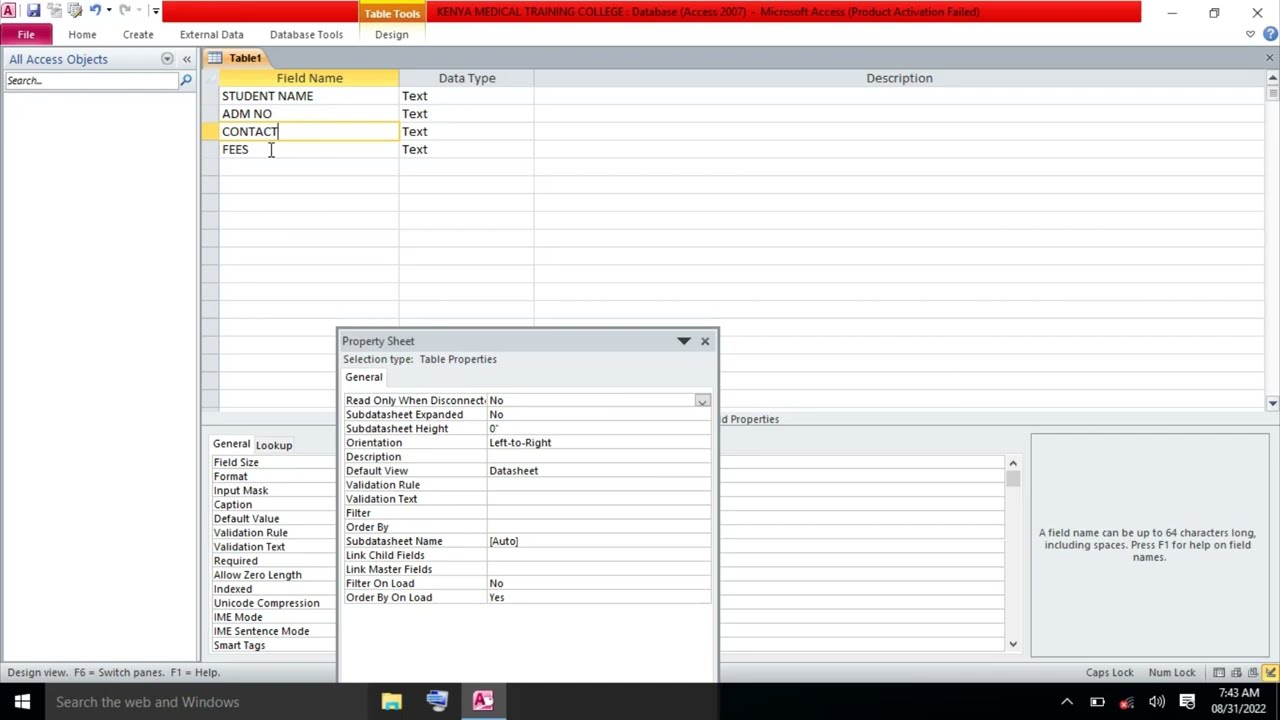Close the Property Sheet pane
This screenshot has width=1280, height=720.
coord(705,341)
